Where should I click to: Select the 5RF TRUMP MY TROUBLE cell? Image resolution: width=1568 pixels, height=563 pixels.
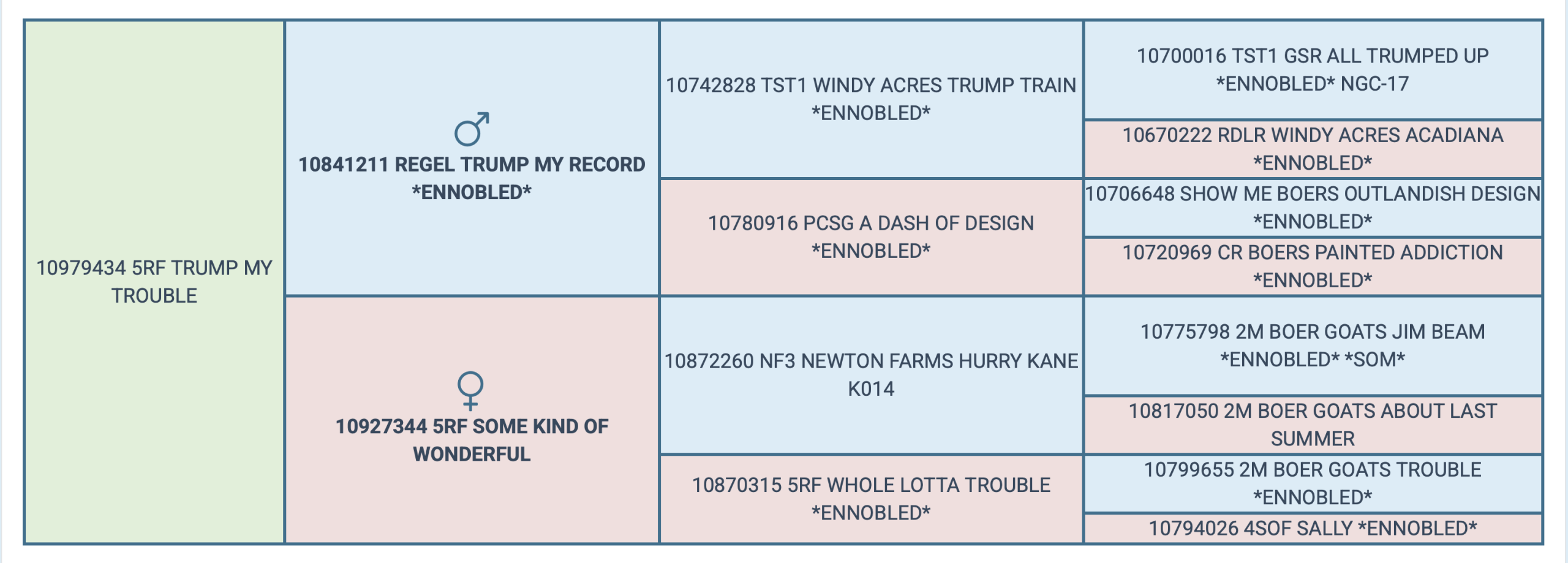(x=154, y=282)
